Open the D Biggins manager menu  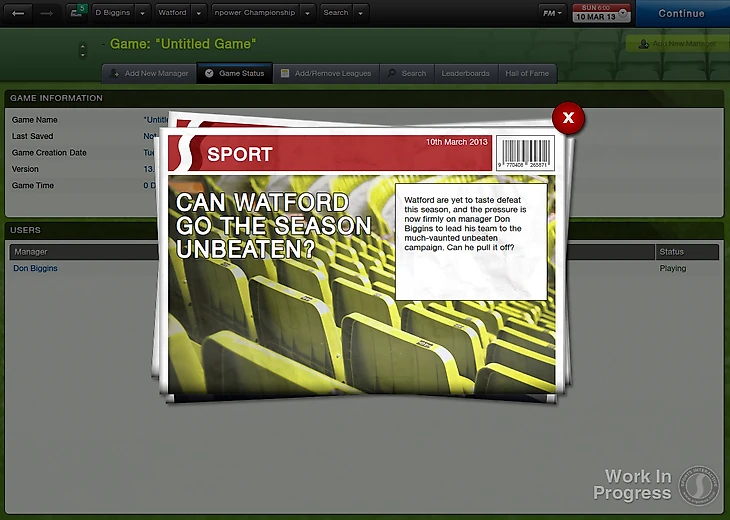[x=113, y=13]
